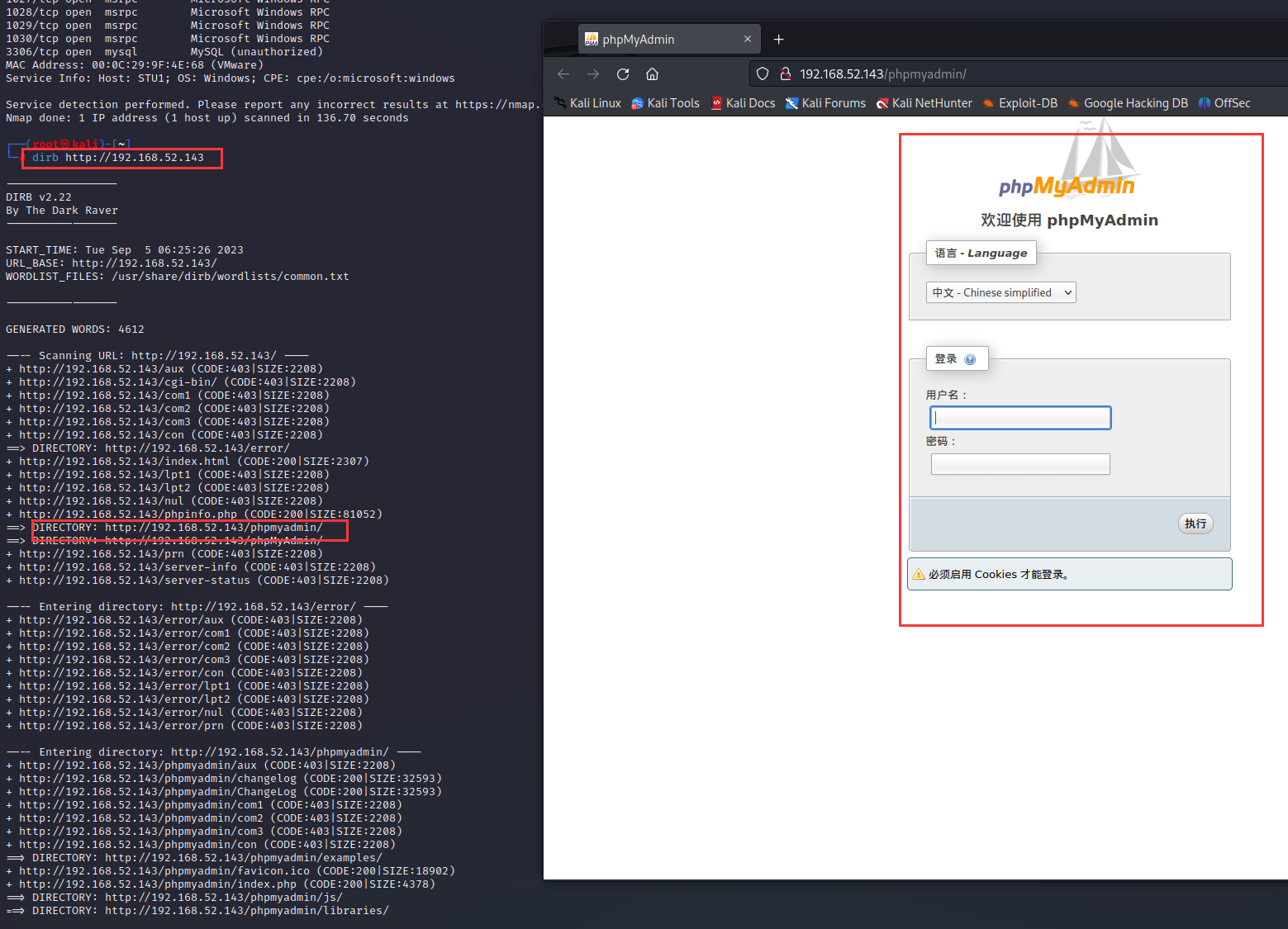1288x929 pixels.
Task: Open the Exploit-DB bookmark
Action: [x=1019, y=103]
